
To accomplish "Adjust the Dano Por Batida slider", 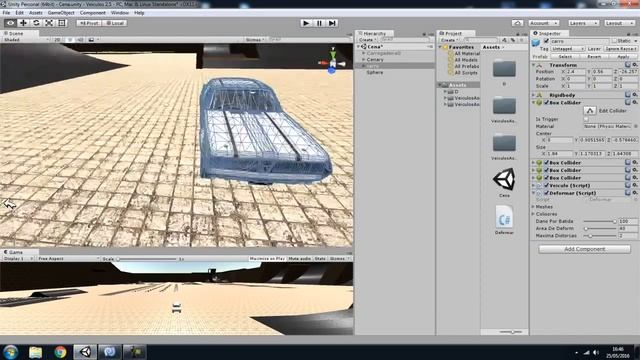I will pyautogui.click(x=600, y=221).
